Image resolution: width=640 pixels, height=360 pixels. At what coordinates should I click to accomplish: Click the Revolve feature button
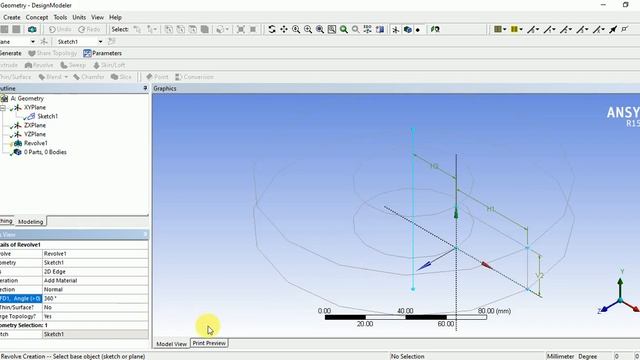[39, 65]
